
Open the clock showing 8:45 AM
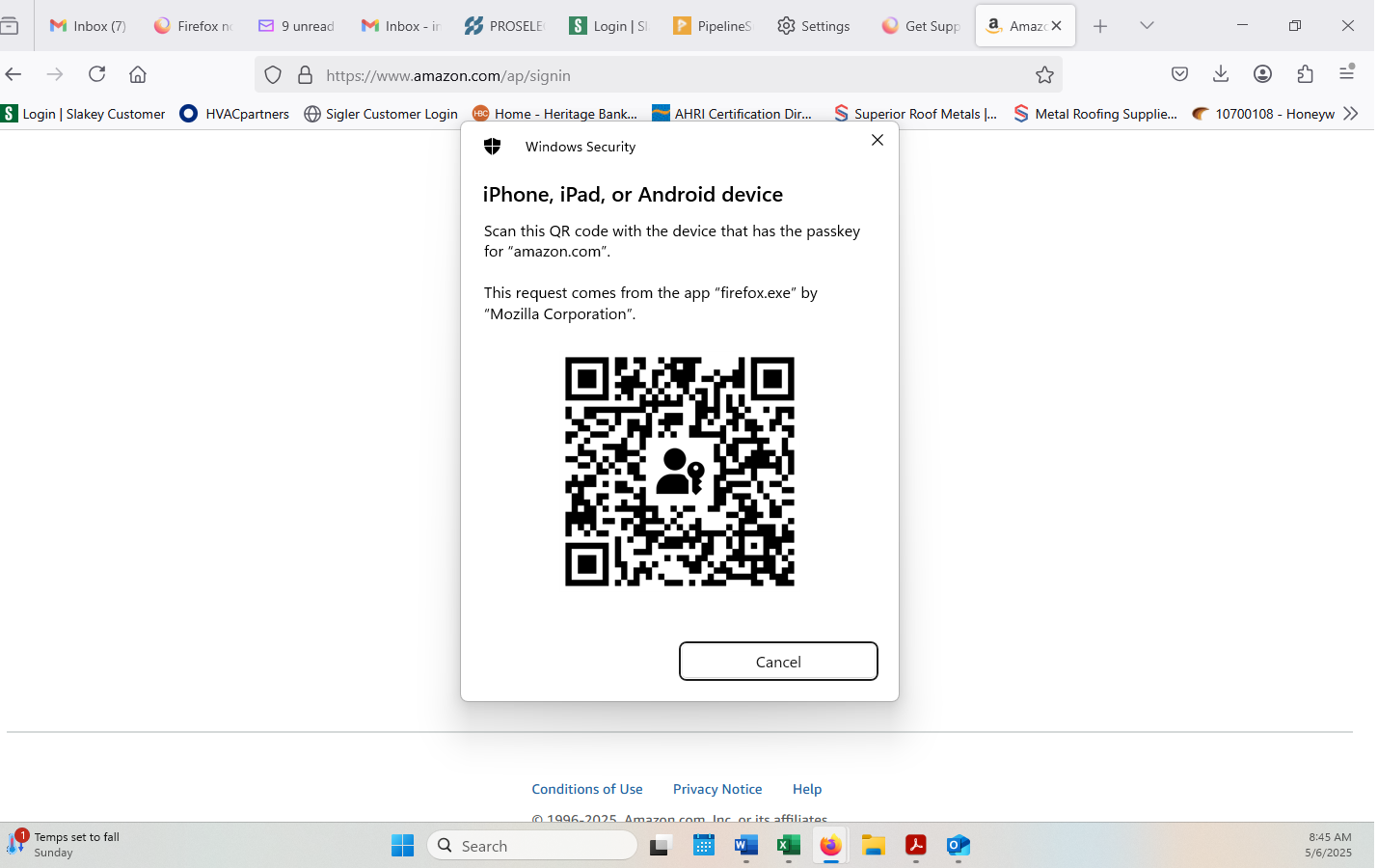tap(1329, 845)
